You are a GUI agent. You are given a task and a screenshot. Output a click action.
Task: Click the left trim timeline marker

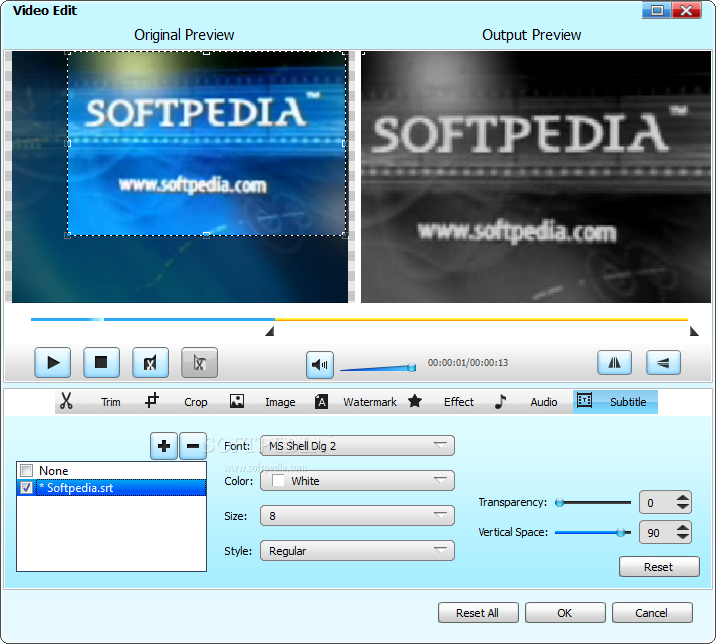(x=270, y=331)
